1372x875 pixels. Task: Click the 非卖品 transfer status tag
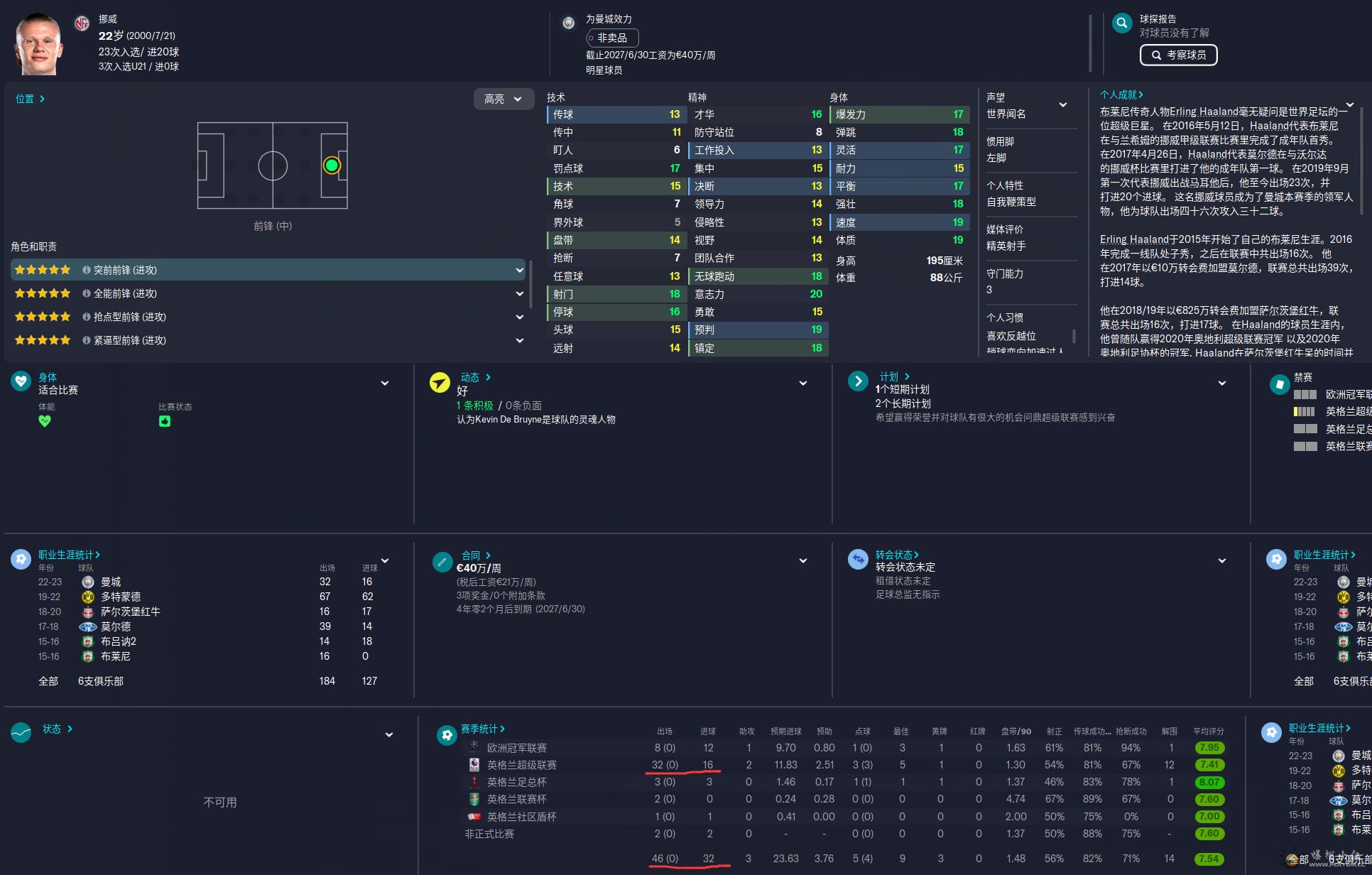click(611, 38)
